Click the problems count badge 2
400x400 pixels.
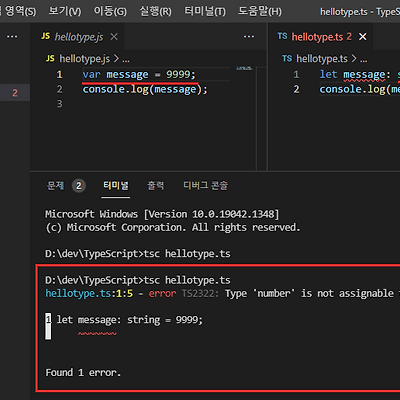(79, 186)
